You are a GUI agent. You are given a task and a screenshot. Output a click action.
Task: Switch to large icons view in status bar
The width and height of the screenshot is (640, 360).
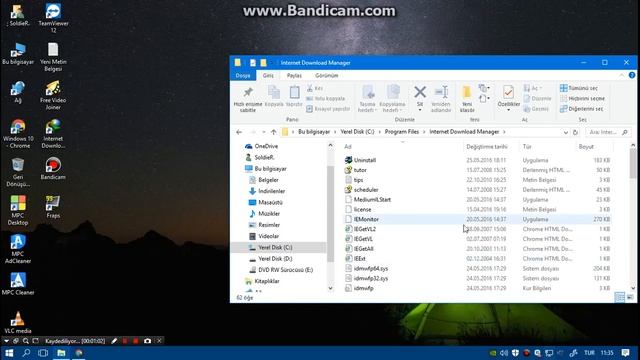click(631, 298)
